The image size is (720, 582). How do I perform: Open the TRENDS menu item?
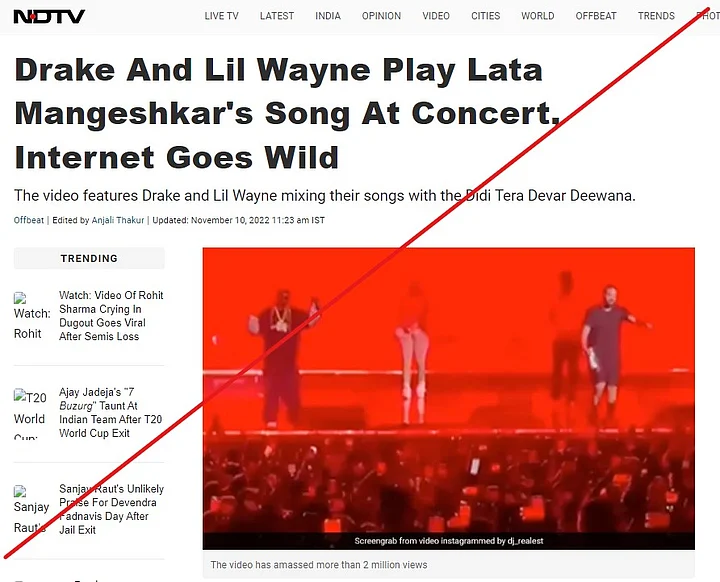point(656,16)
